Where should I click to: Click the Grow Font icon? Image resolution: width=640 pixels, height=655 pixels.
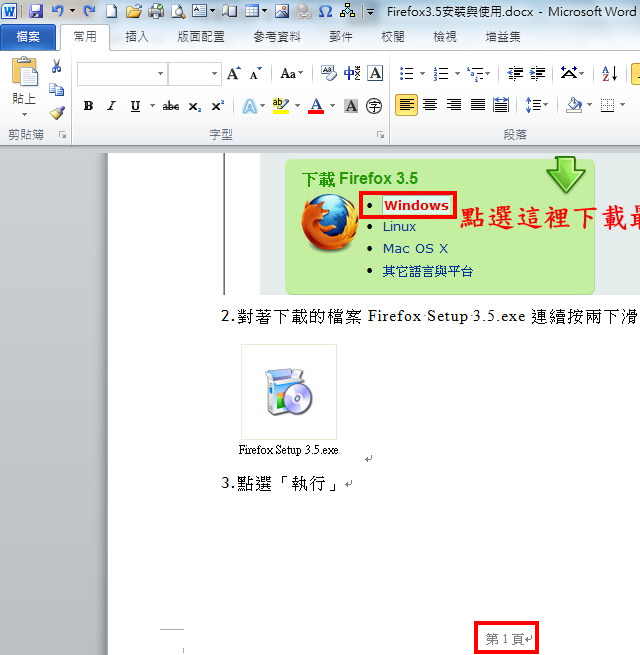pos(234,74)
